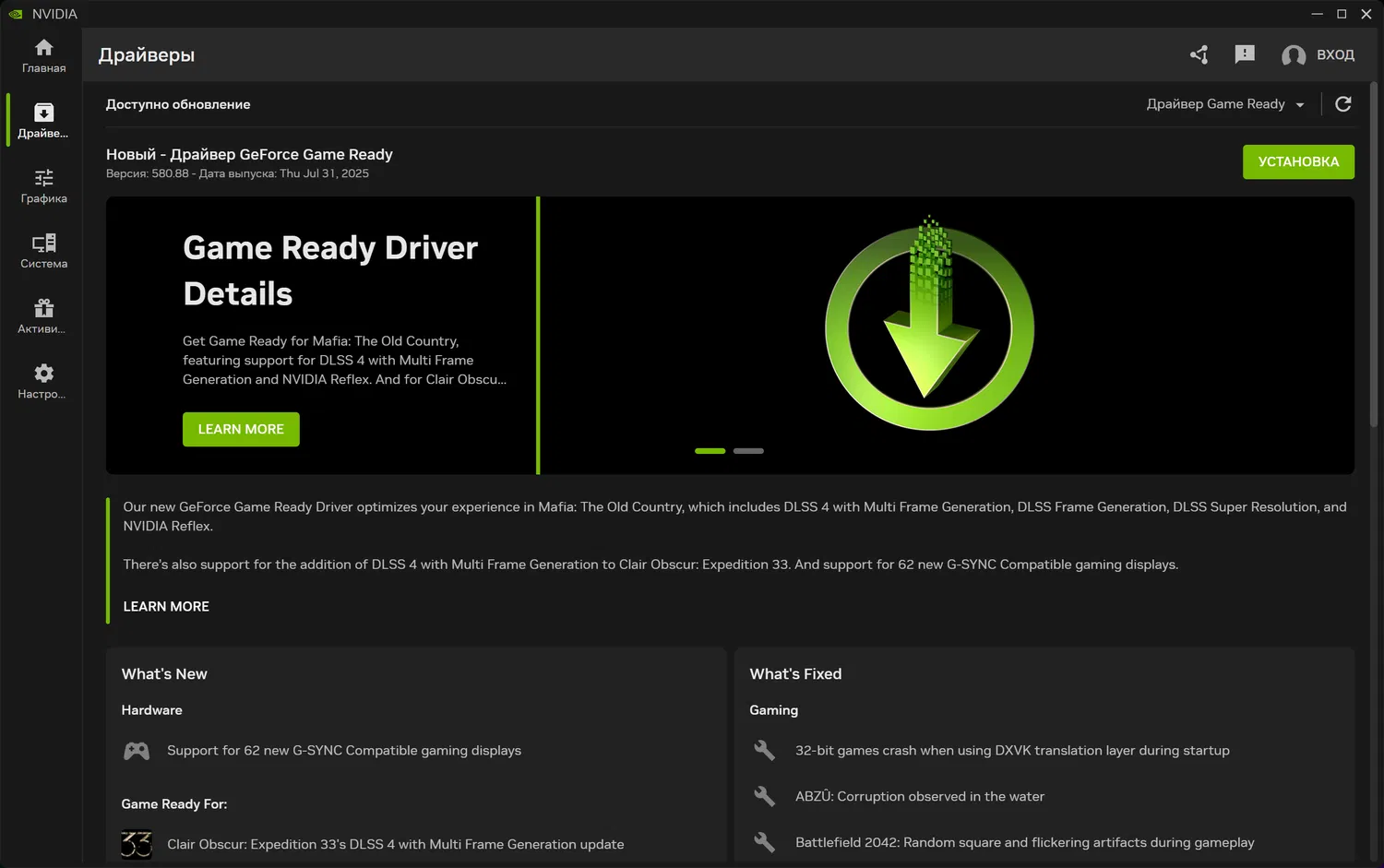Click the Clair Obscur Expedition 33 game icon
The image size is (1384, 868).
pos(137,844)
